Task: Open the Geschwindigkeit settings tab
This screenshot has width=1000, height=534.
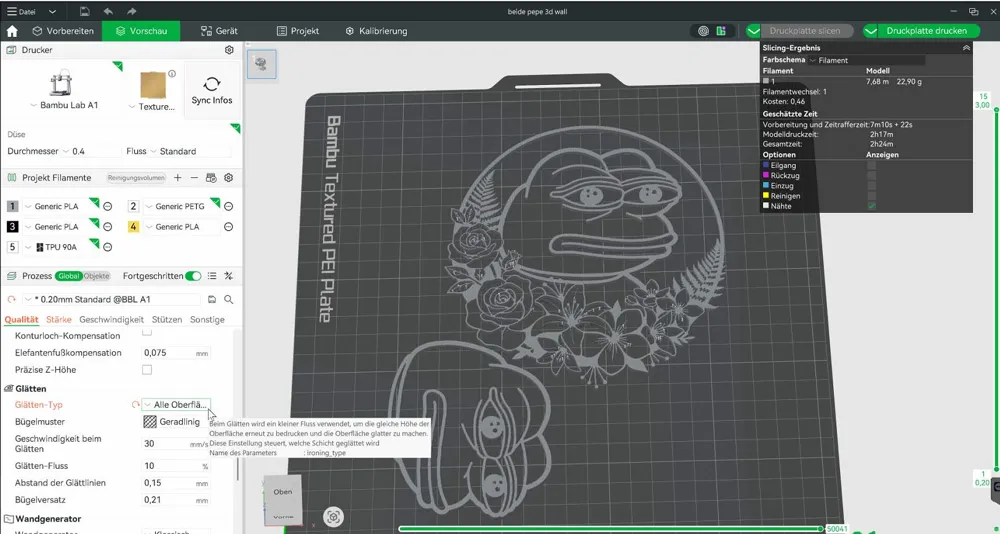Action: click(x=112, y=320)
